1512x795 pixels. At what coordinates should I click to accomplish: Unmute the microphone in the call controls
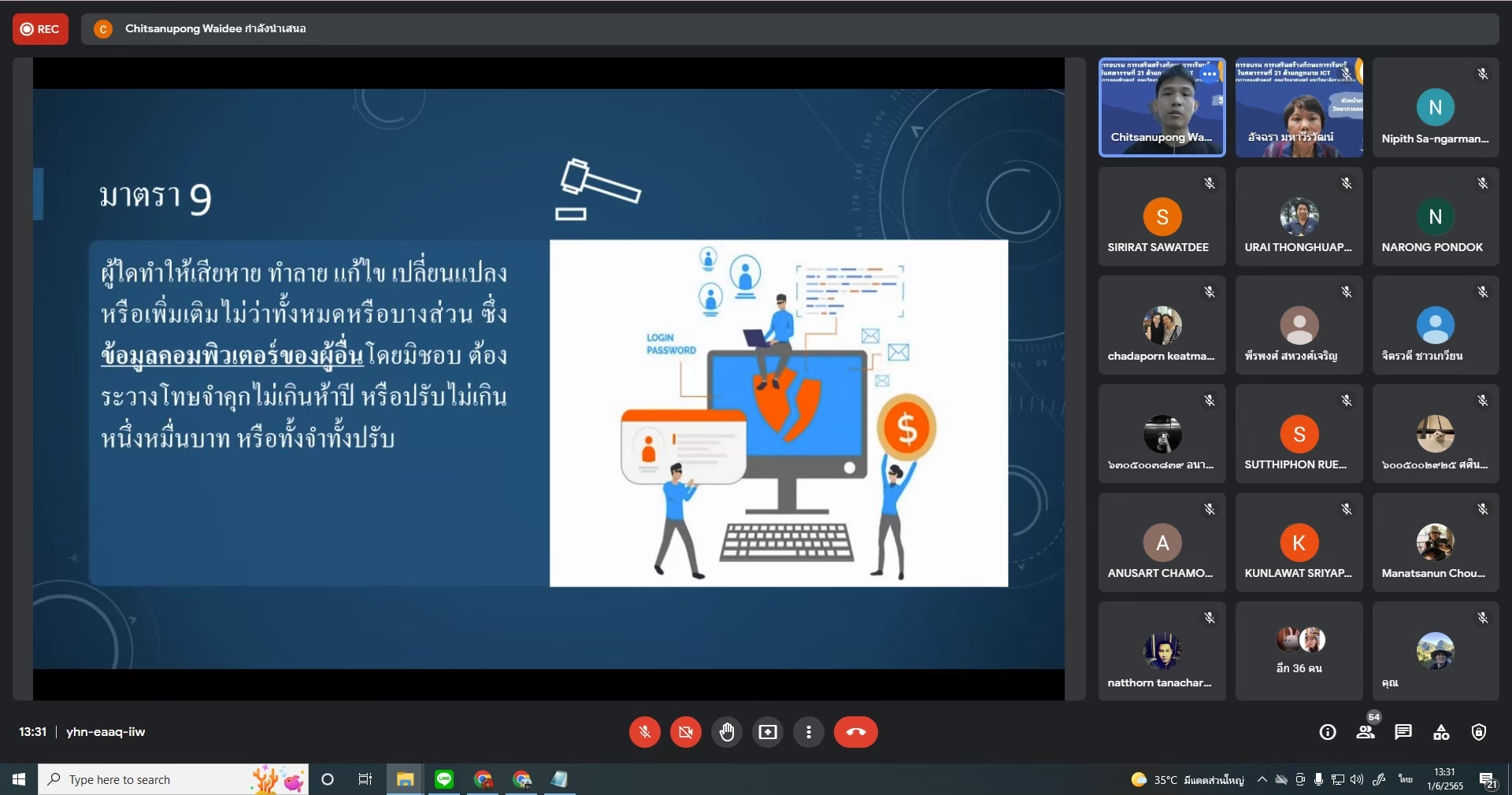(644, 732)
